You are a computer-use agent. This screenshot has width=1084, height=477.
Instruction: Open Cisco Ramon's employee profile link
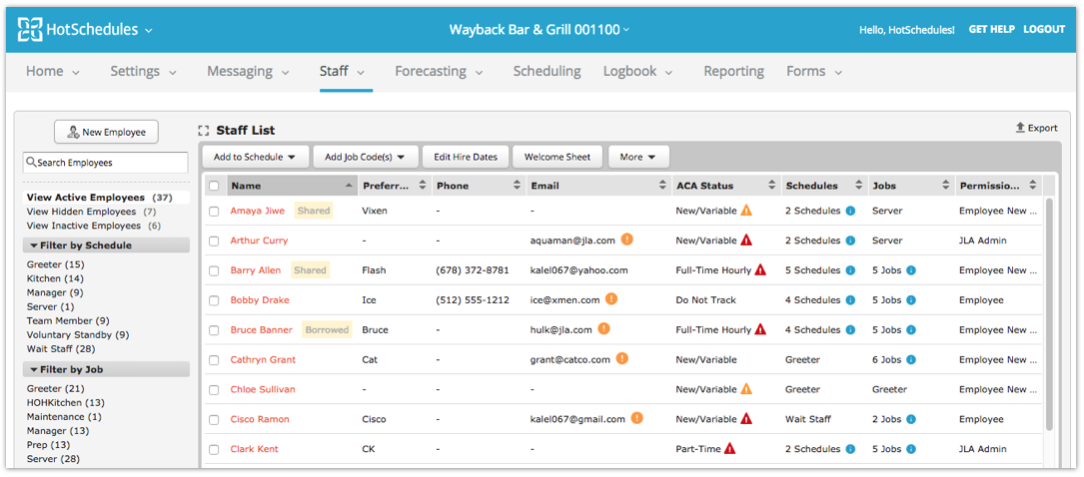click(x=259, y=420)
